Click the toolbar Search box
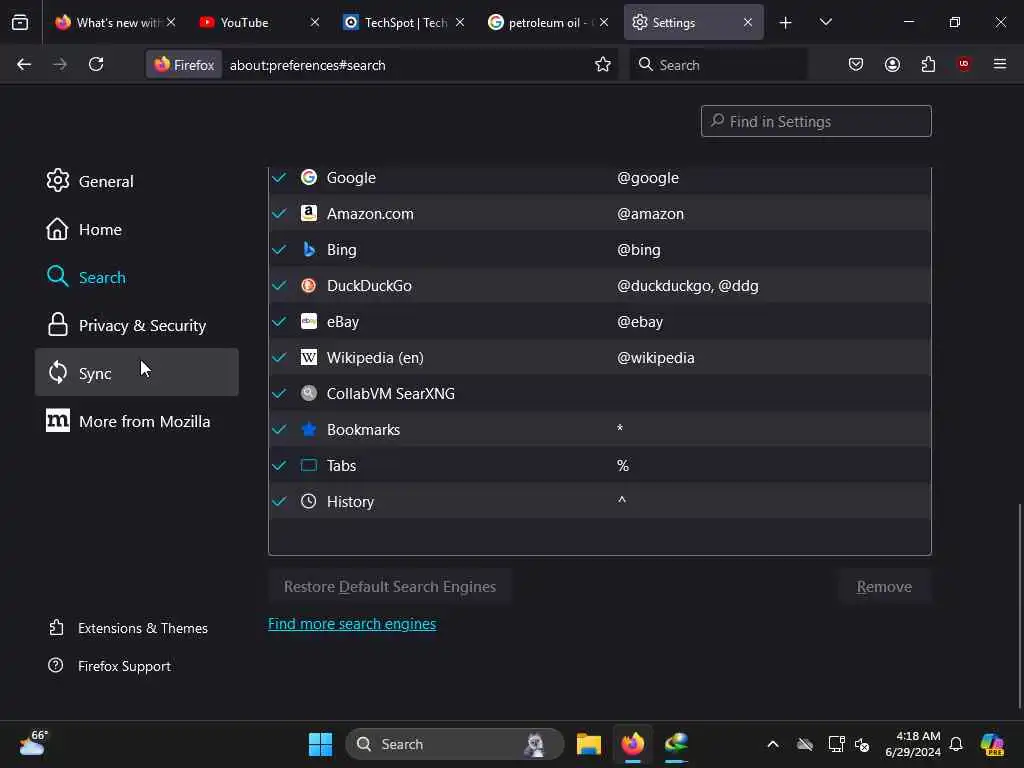The image size is (1024, 768). click(x=718, y=65)
